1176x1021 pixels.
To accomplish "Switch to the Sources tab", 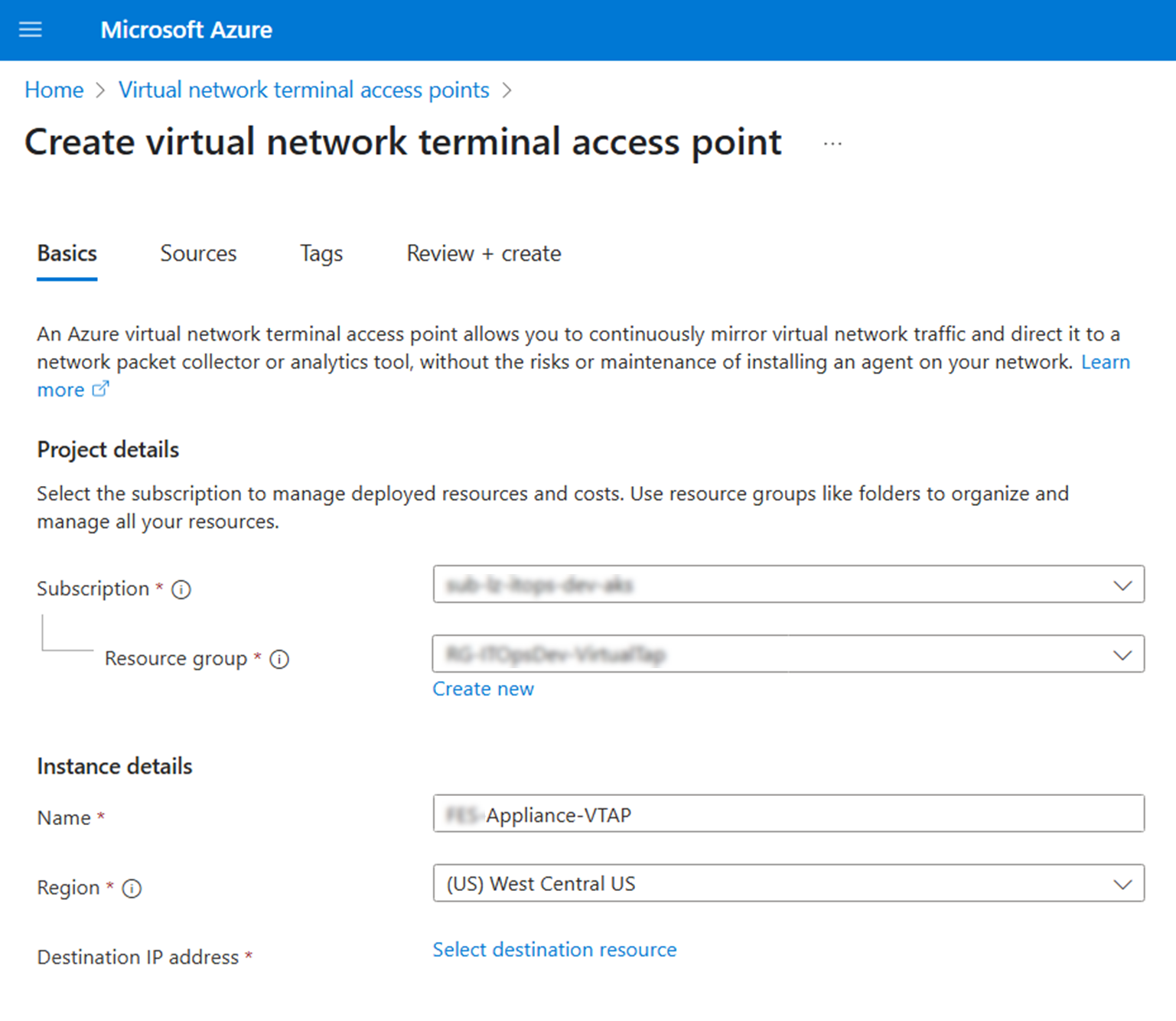I will pos(198,253).
